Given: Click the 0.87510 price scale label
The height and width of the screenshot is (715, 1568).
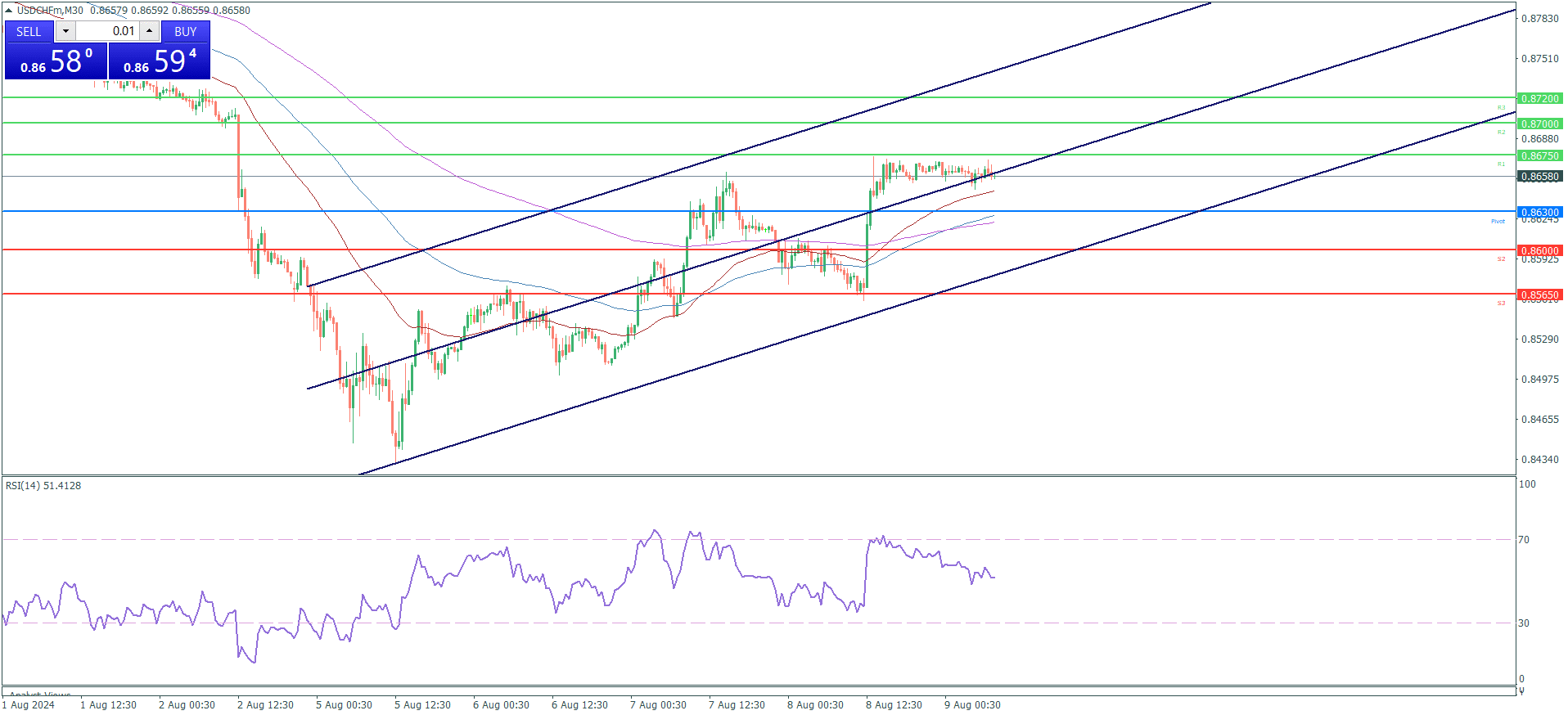Looking at the screenshot, I should [x=1539, y=59].
